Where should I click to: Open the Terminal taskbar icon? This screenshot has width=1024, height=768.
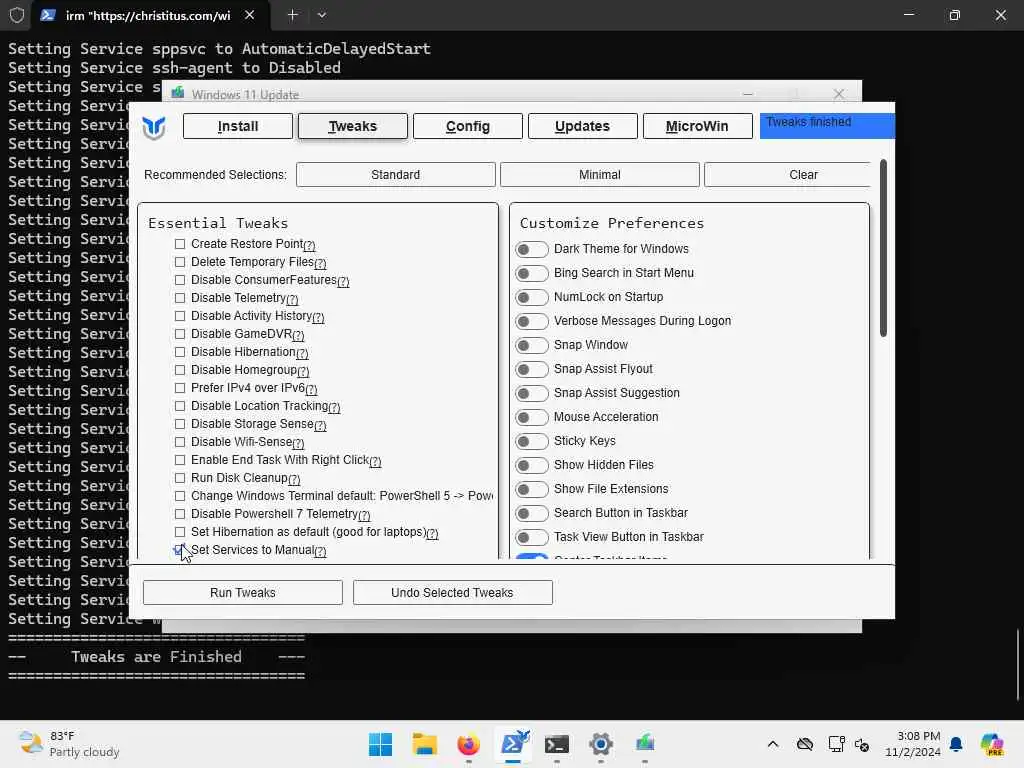pos(557,744)
